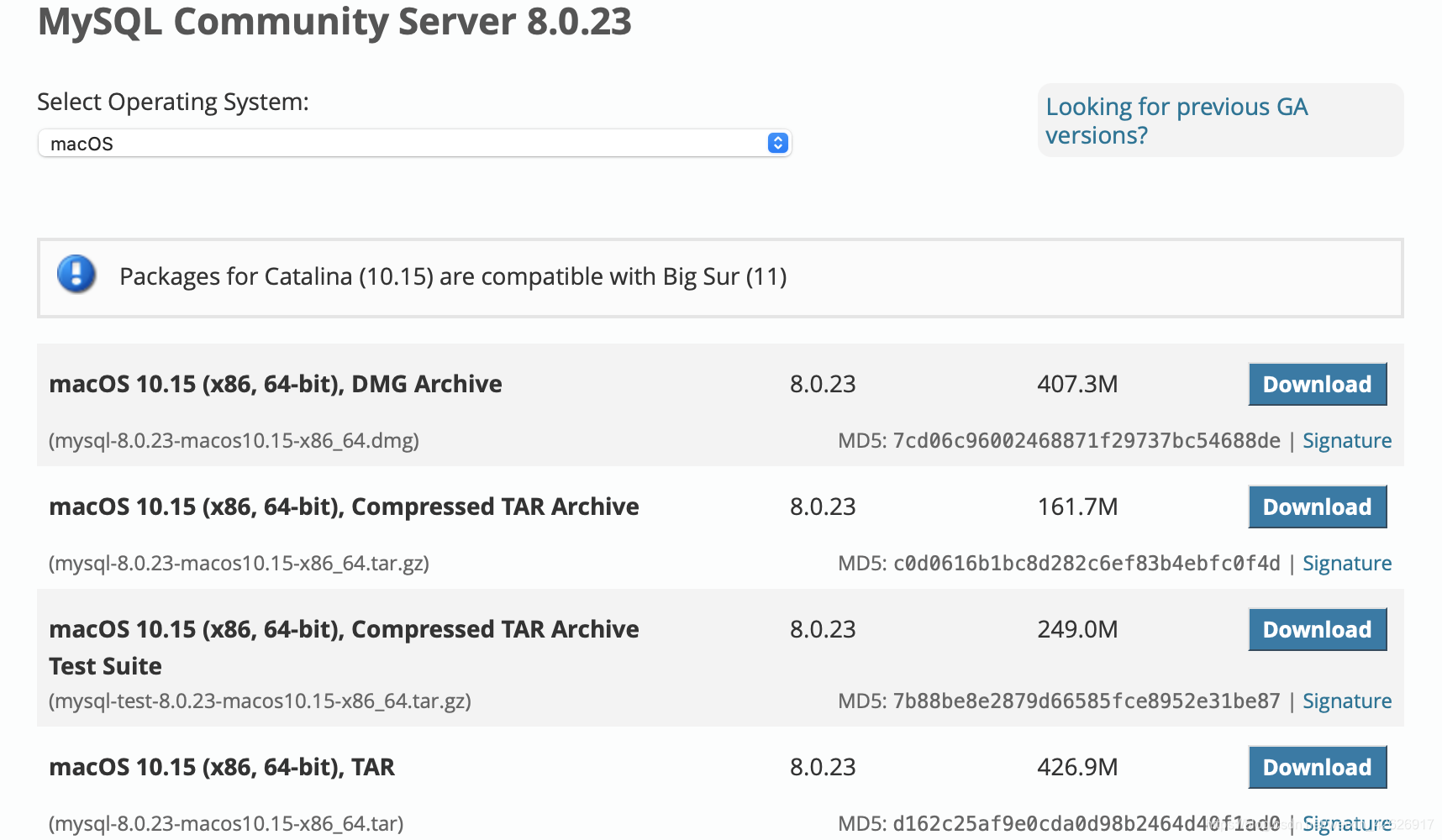Click 'macOS 10.15 (x86, 64-bit), TAR' title
The height and width of the screenshot is (840, 1442).
222,767
